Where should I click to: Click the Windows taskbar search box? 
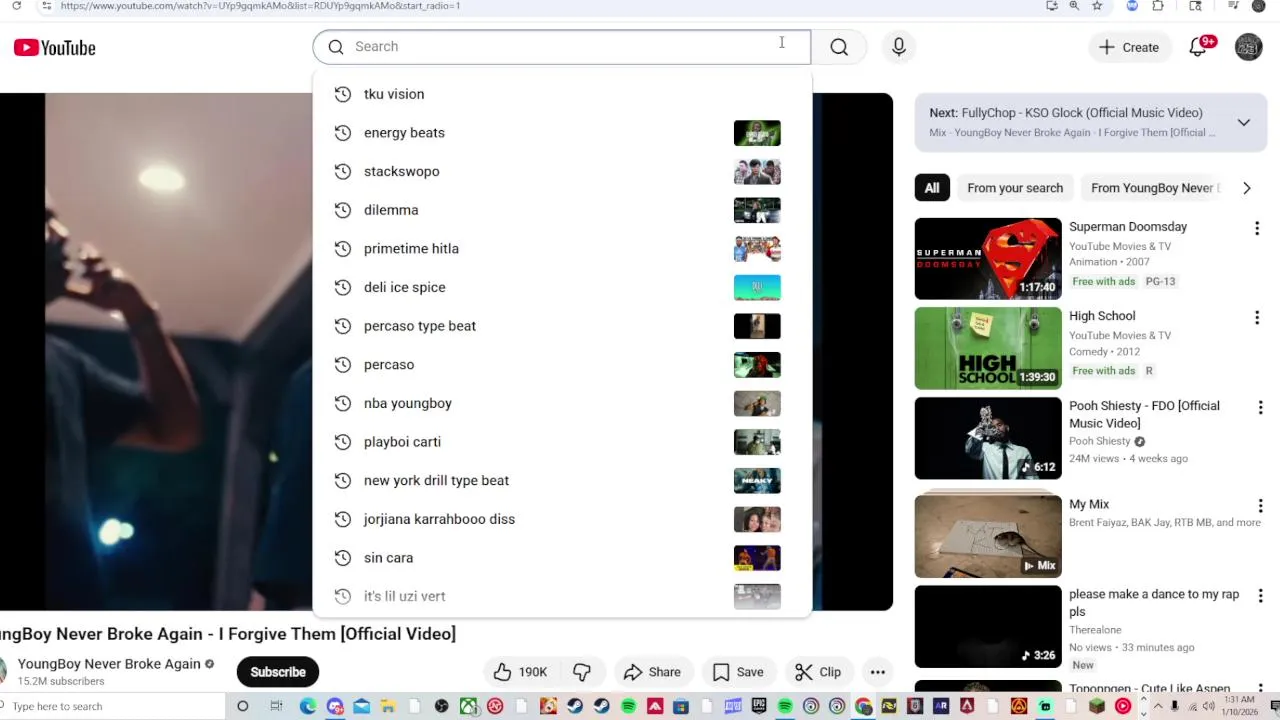click(112, 706)
